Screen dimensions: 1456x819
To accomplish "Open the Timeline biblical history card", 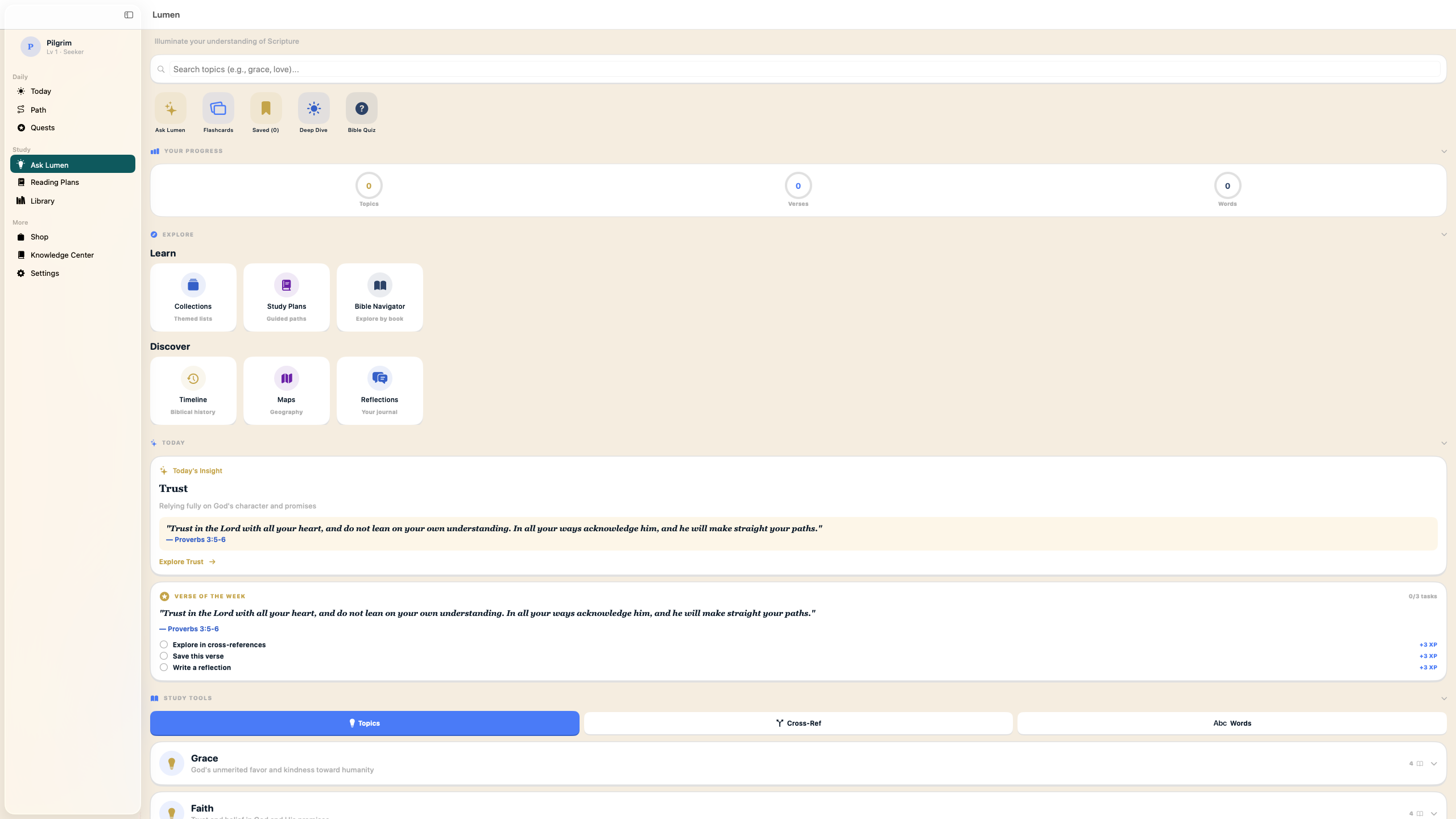I will click(x=193, y=391).
